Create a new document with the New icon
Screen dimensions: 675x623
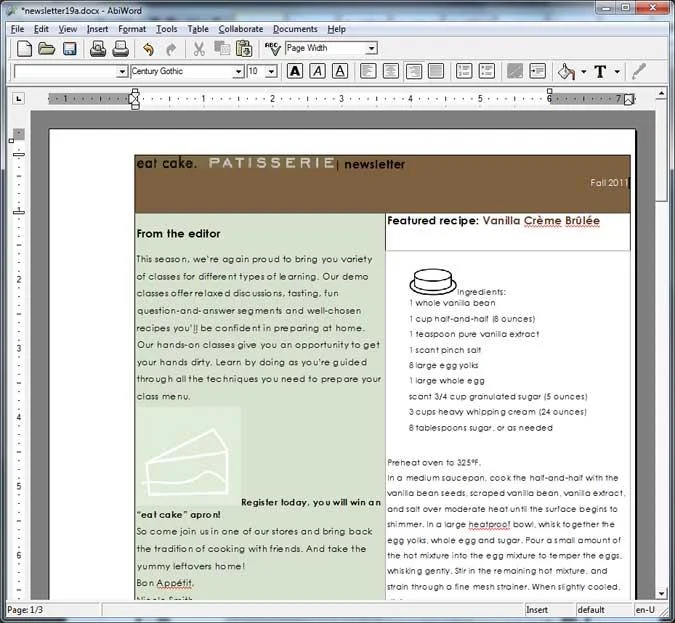tap(24, 49)
